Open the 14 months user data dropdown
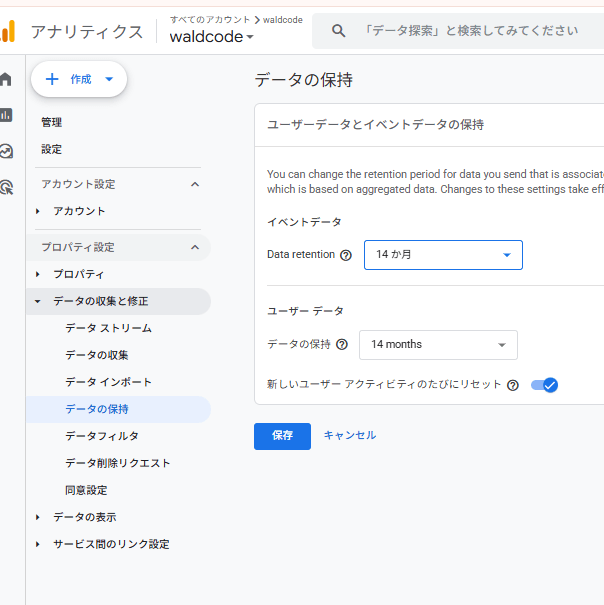604x605 pixels. coord(438,345)
